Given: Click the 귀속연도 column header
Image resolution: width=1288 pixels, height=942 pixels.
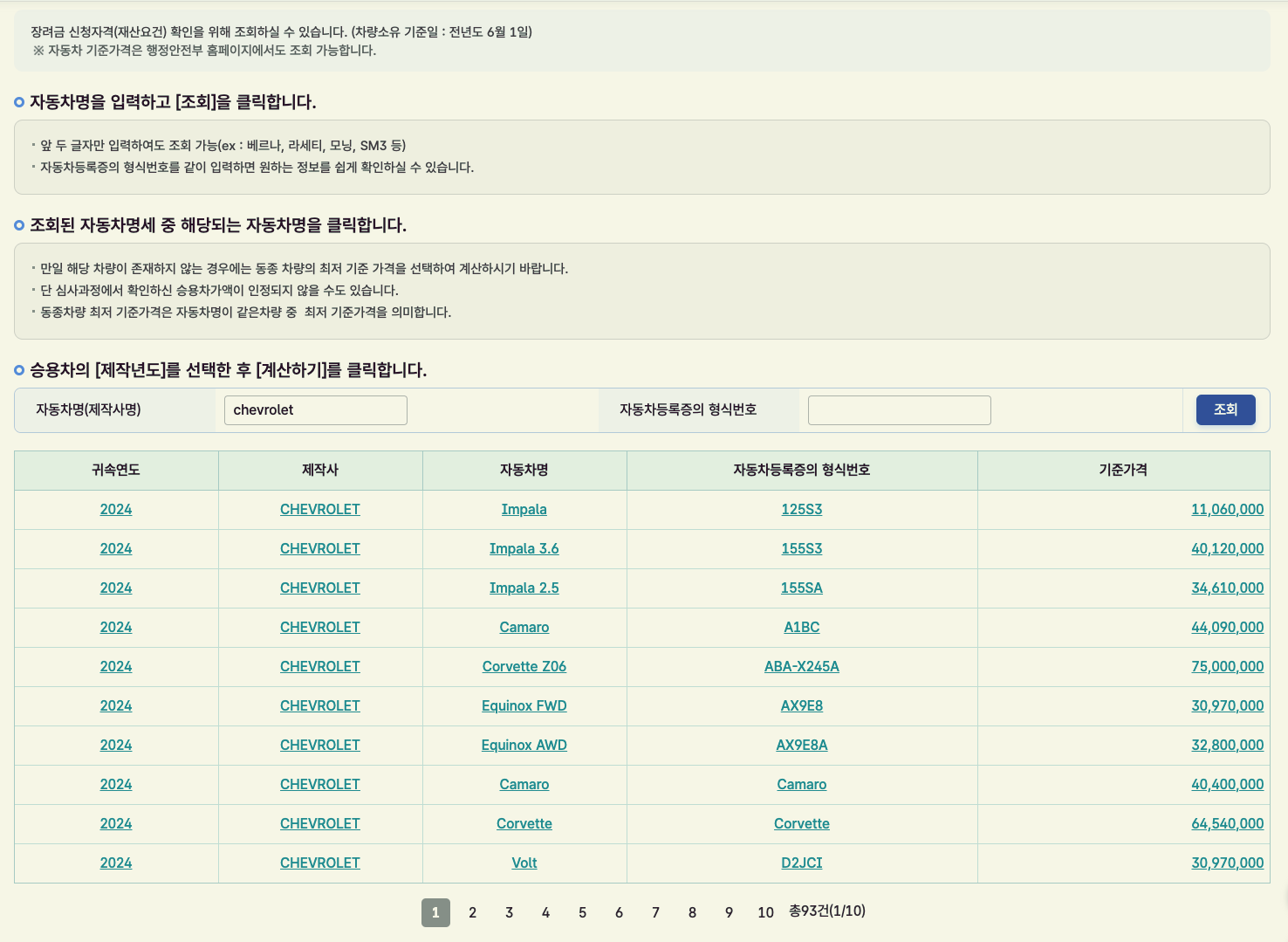Looking at the screenshot, I should click(x=115, y=470).
